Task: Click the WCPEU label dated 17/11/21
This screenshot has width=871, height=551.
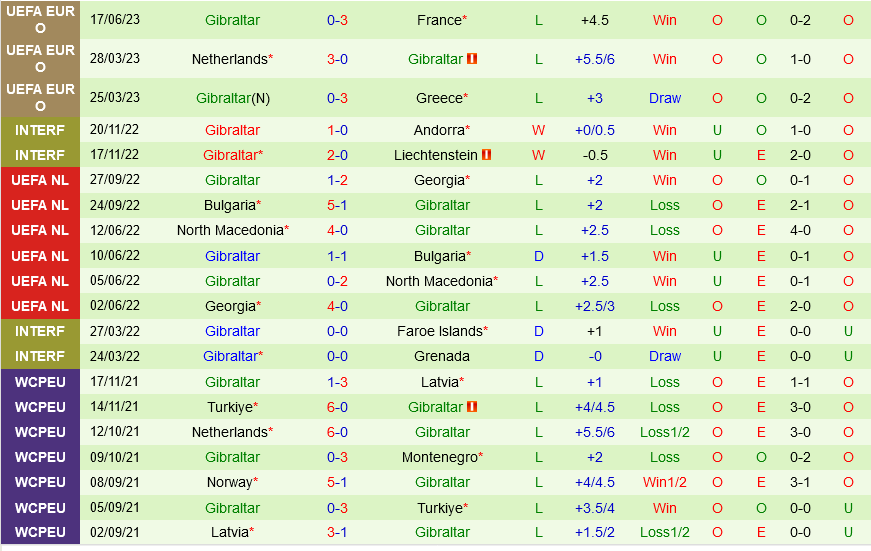Action: click(40, 382)
